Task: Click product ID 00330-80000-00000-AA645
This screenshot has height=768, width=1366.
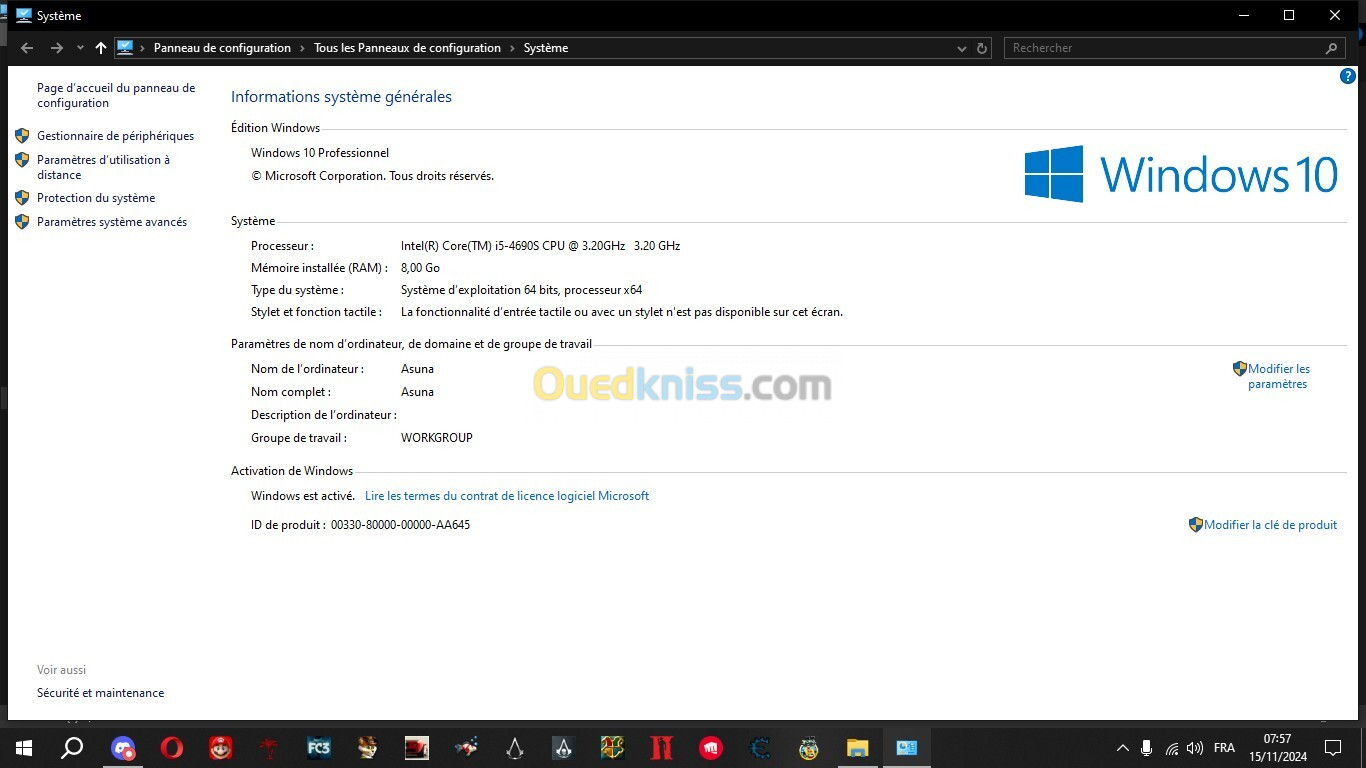Action: (400, 525)
